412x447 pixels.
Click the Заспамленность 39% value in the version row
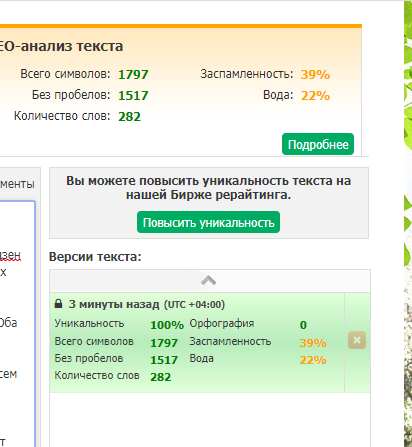[x=313, y=343]
